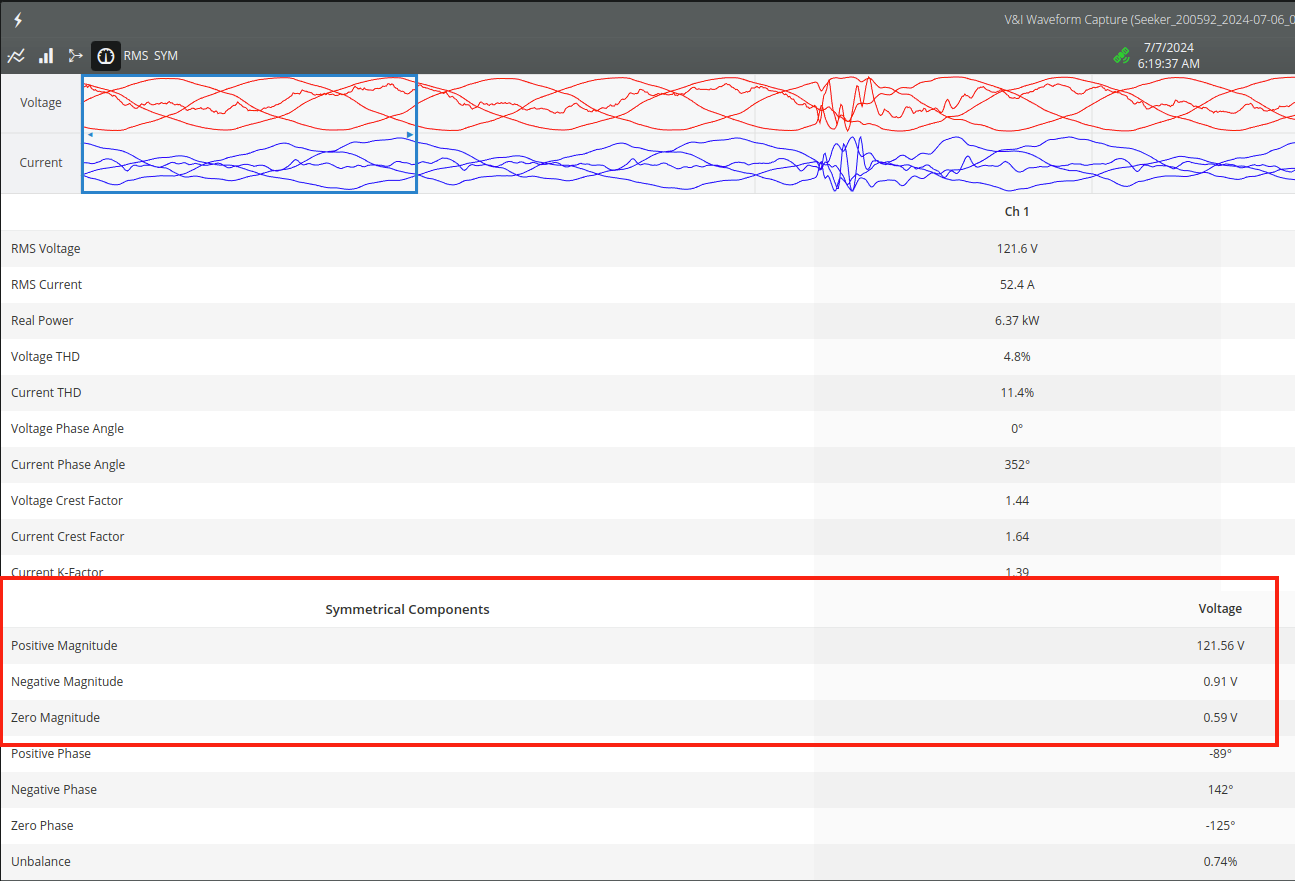1295x881 pixels.
Task: Toggle the SYM symmetrical components display
Action: [165, 56]
